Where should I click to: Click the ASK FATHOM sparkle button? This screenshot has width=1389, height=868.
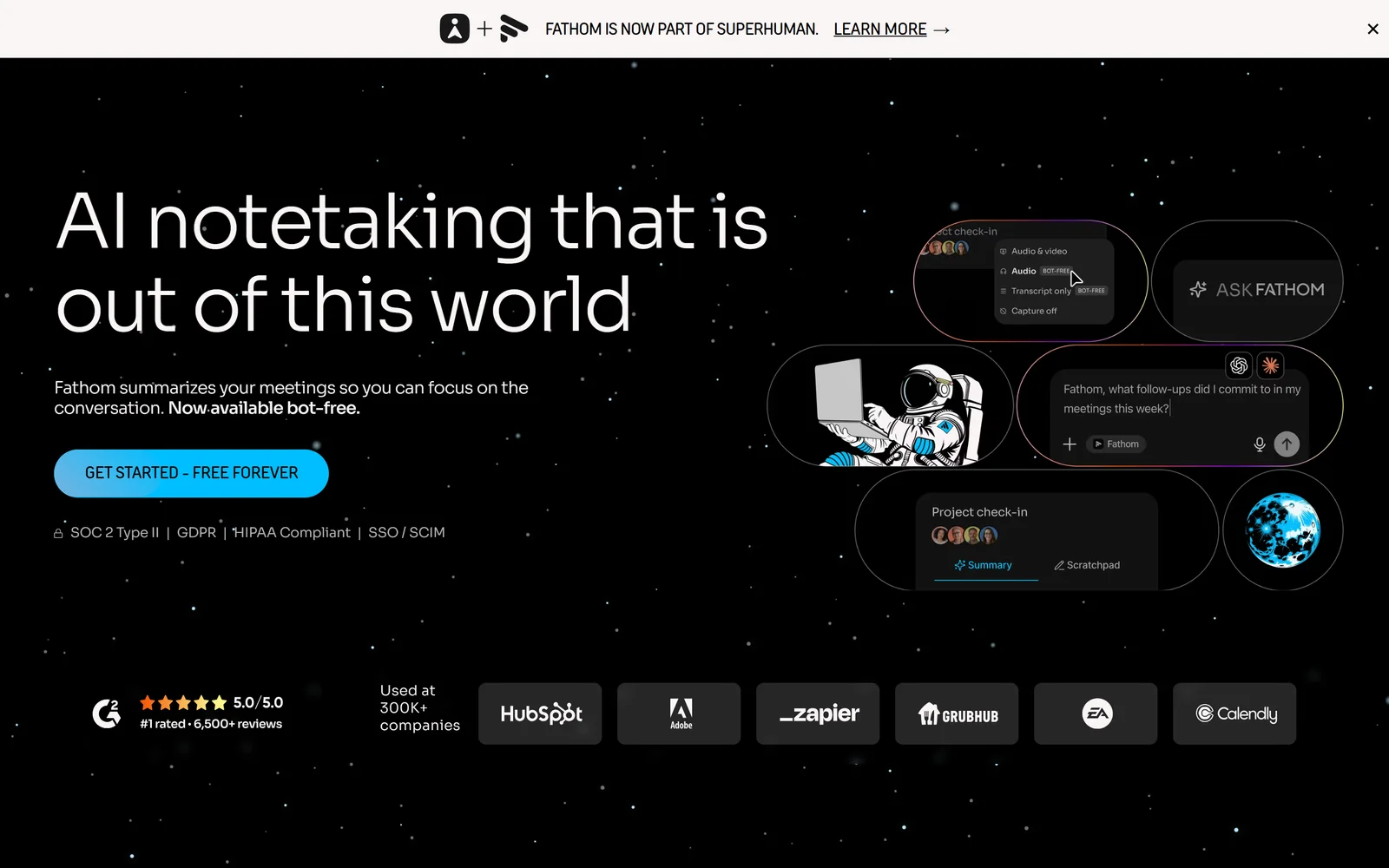tap(1256, 289)
